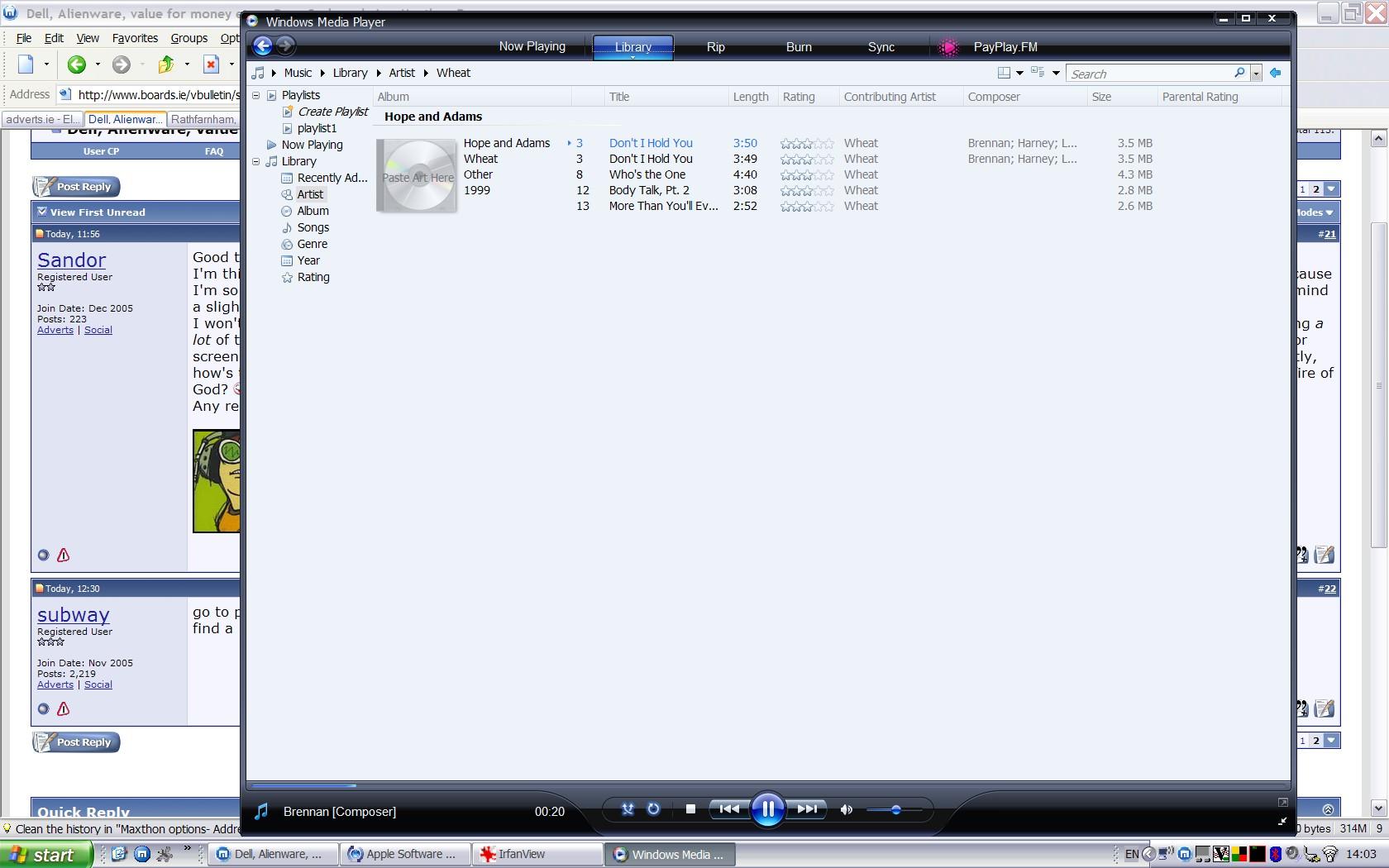
Task: Sort by the Length column header
Action: (x=752, y=97)
